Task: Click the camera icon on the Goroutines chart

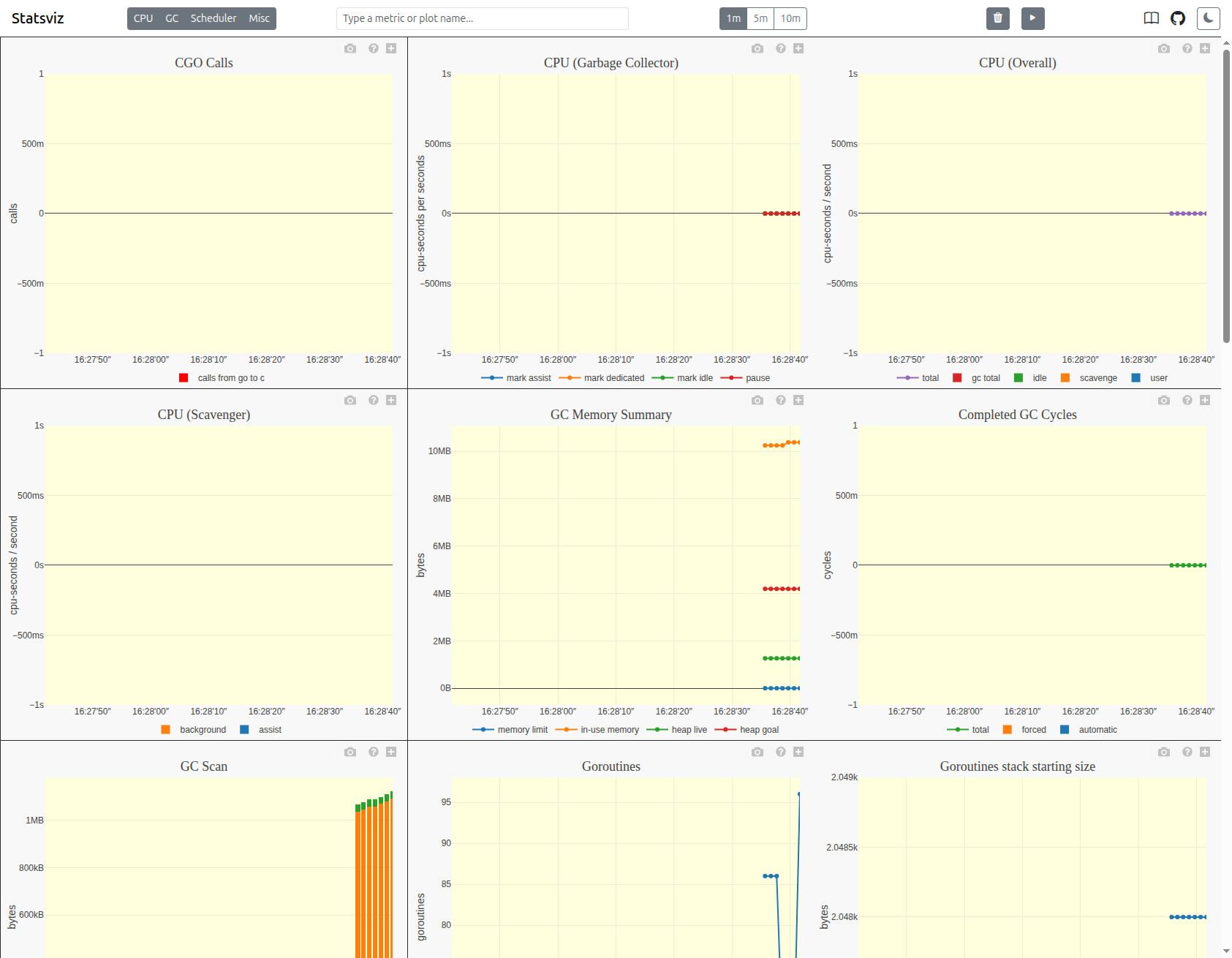Action: point(757,751)
